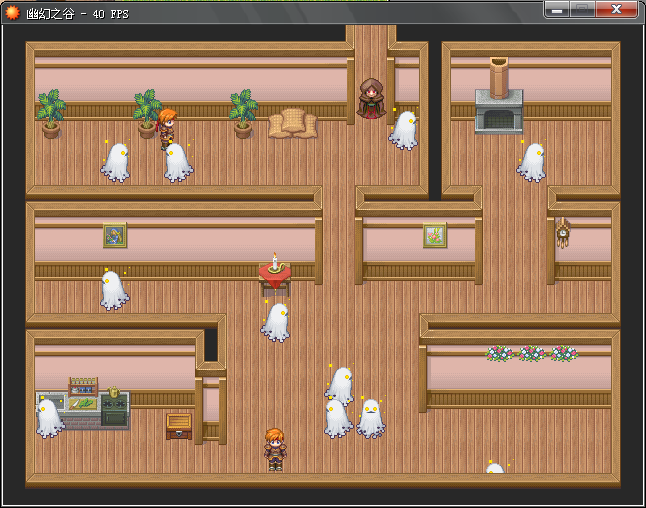Click the ghost under the blue portrait painting
This screenshot has height=508, width=646.
[115, 290]
